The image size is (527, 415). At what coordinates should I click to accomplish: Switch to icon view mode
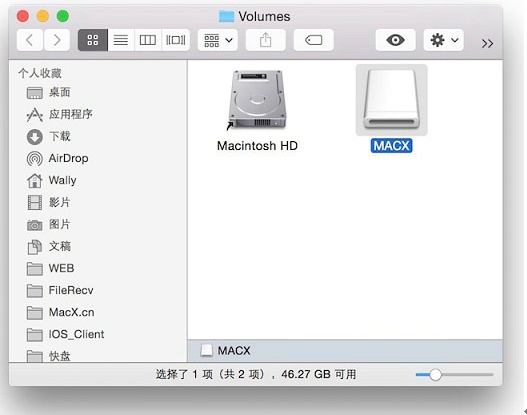click(93, 40)
